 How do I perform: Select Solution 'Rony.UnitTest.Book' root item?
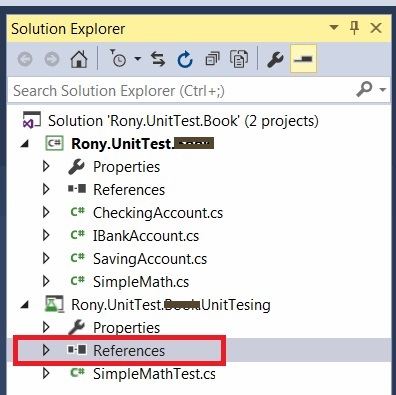point(183,121)
